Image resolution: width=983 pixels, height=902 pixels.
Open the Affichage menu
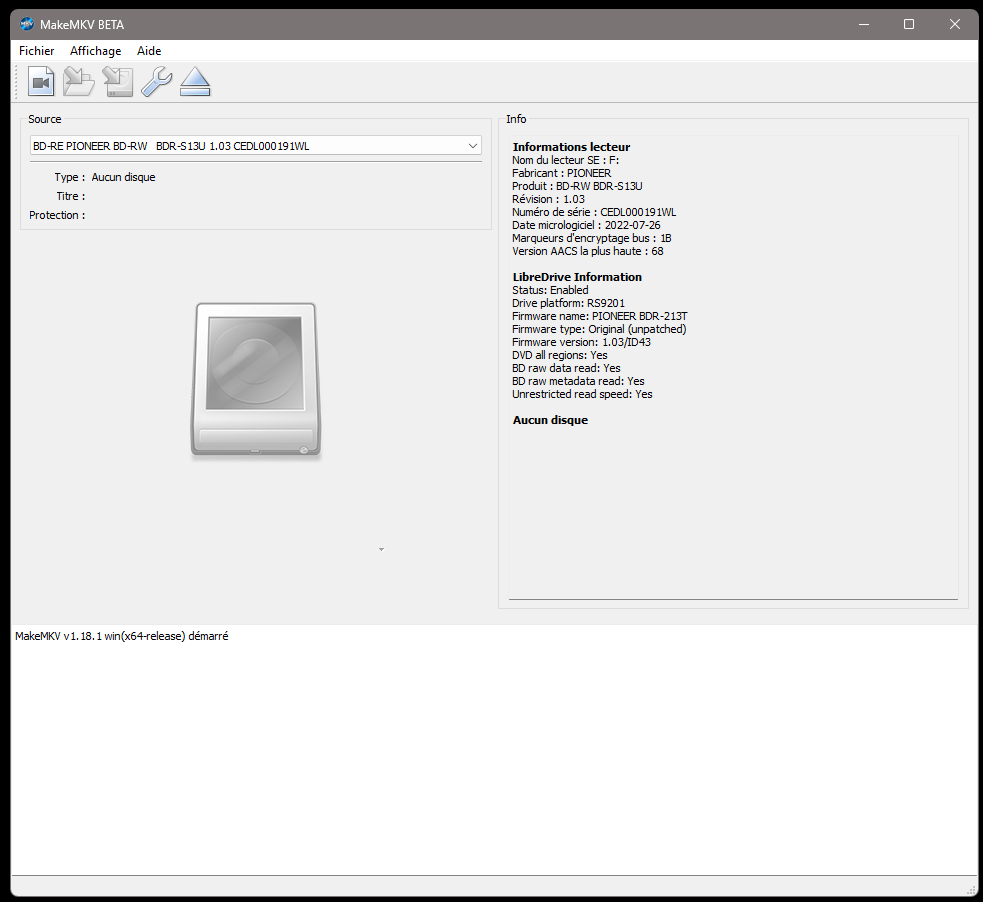95,51
